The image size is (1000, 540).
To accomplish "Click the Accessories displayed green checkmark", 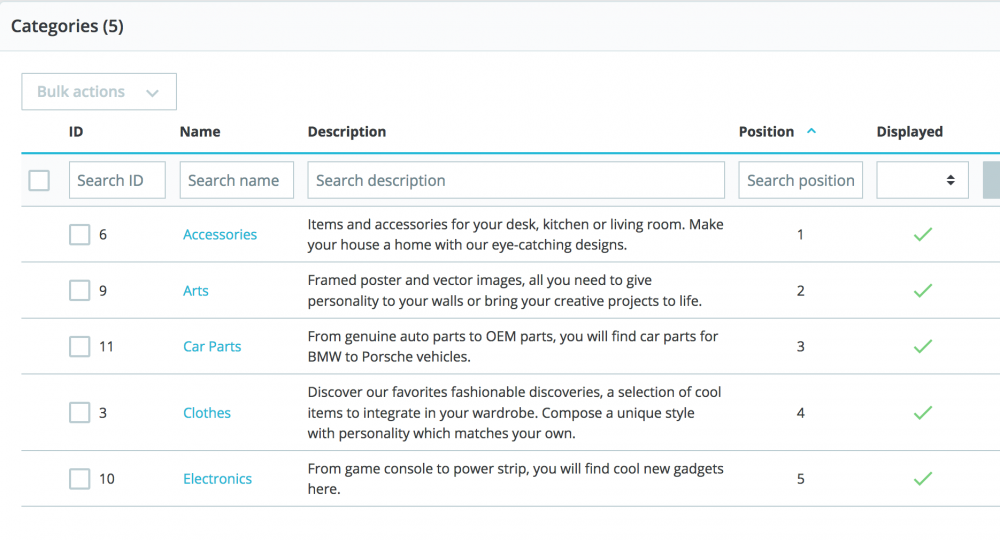I will tap(923, 235).
